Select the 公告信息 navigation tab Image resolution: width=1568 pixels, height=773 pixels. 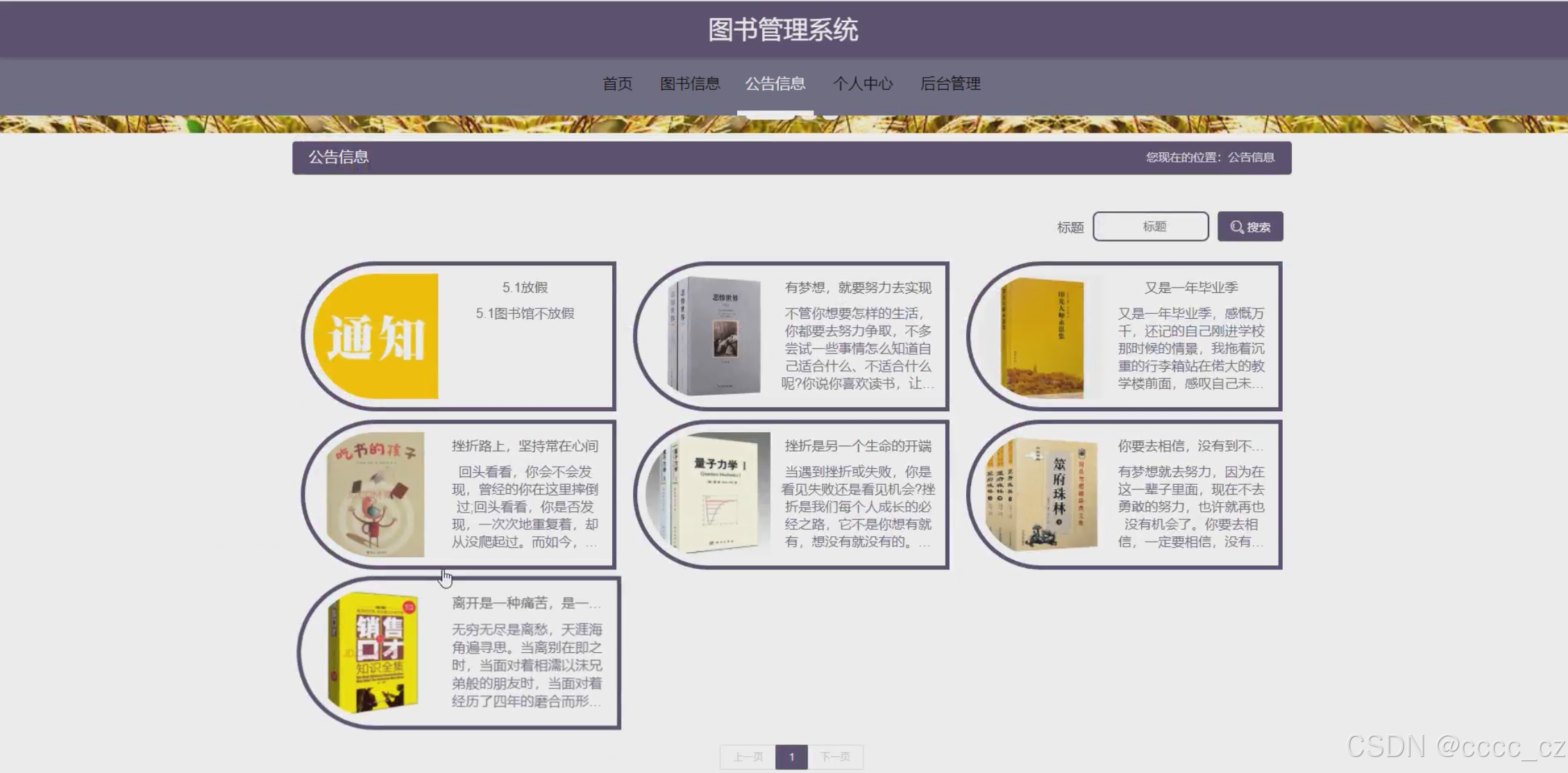775,84
